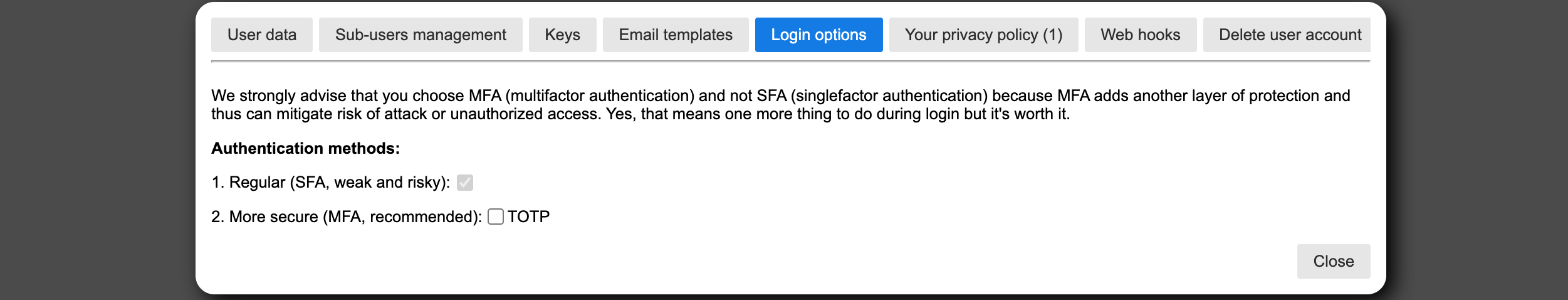Open the Keys tab

tap(562, 35)
